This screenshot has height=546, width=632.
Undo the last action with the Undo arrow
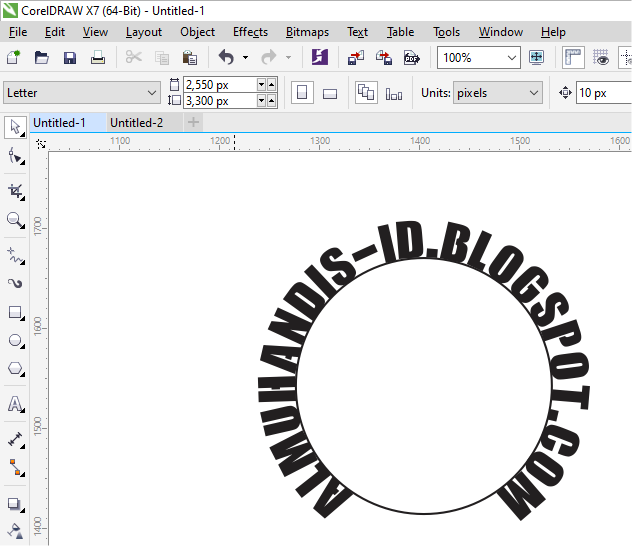pos(226,58)
